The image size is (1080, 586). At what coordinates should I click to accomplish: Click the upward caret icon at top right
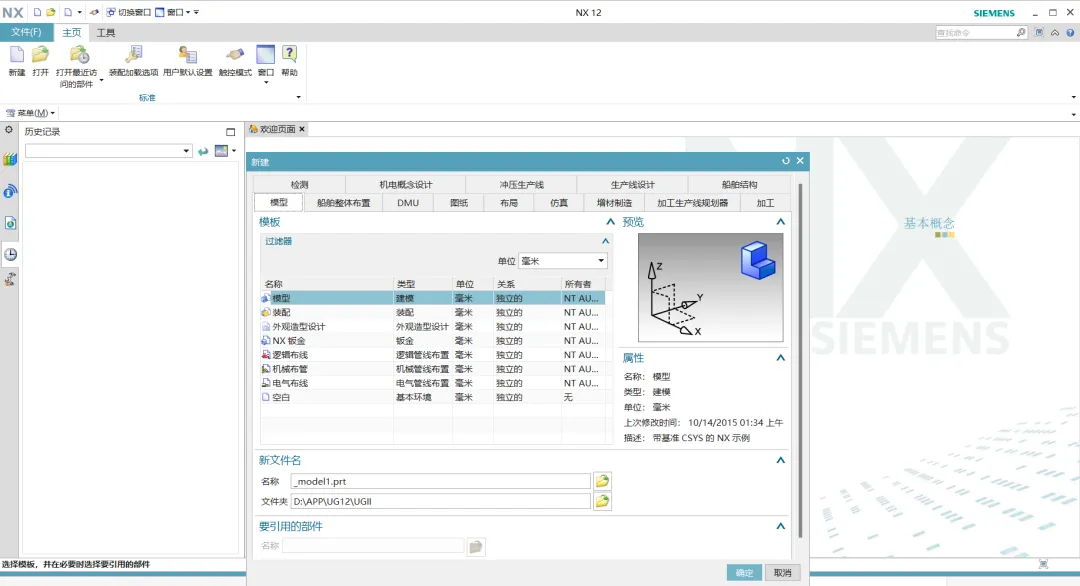pos(1055,32)
